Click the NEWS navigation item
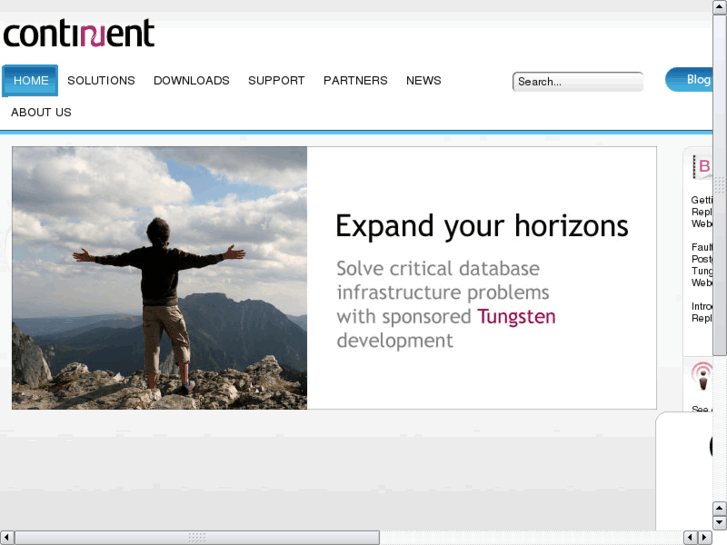The height and width of the screenshot is (545, 727). 424,81
